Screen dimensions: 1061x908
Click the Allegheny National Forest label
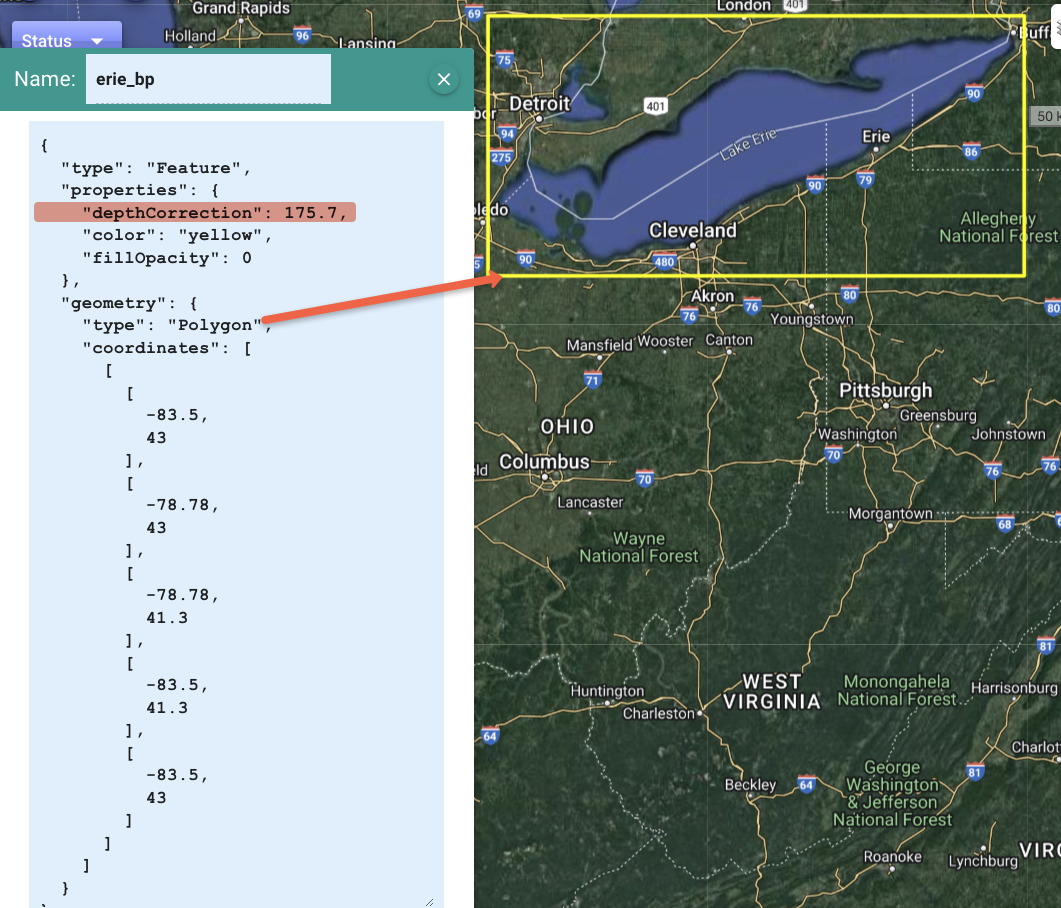[997, 227]
